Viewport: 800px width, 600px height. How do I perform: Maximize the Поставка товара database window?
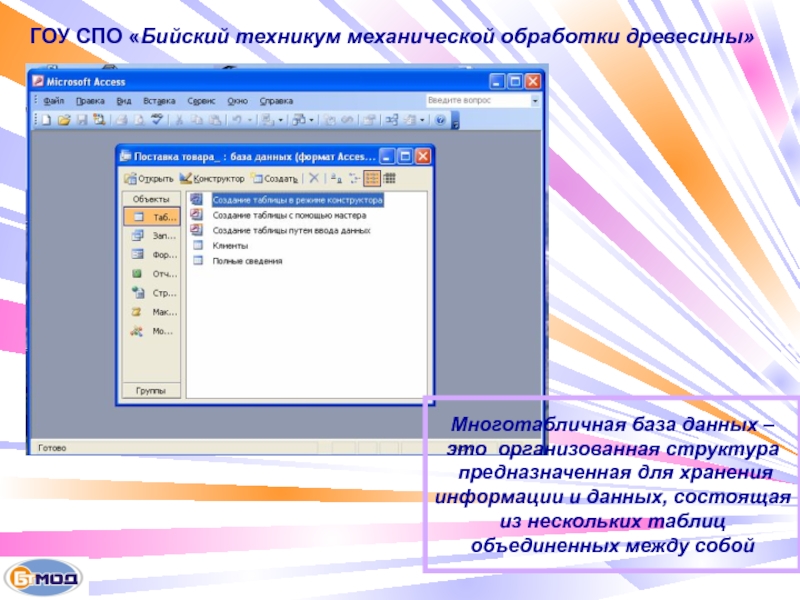coord(405,157)
